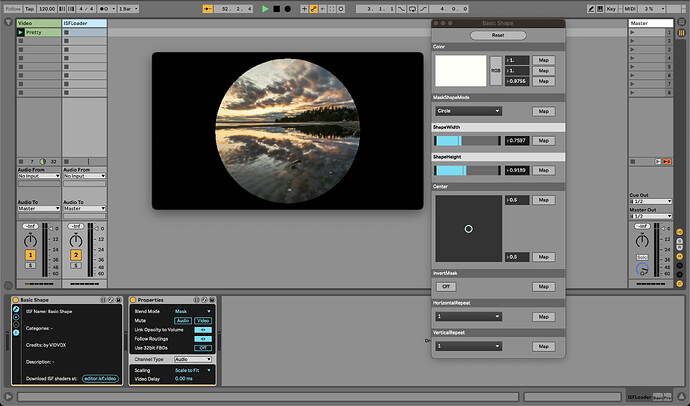Click the Record button in transport bar
This screenshot has height=406, width=690.
coord(288,8)
